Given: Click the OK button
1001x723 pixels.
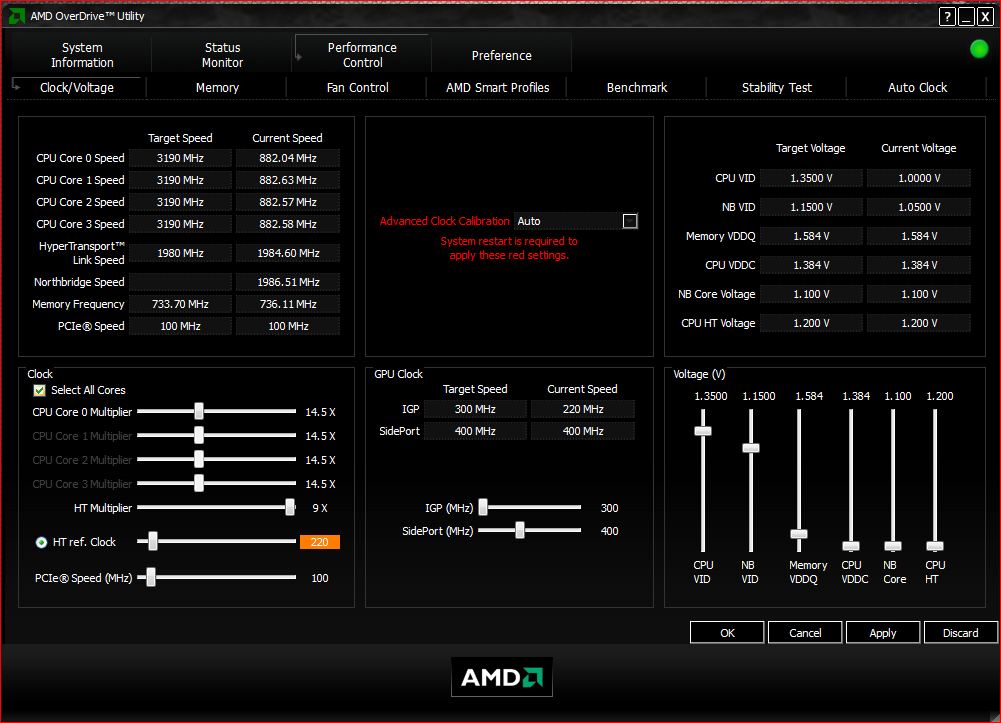Looking at the screenshot, I should (x=727, y=633).
